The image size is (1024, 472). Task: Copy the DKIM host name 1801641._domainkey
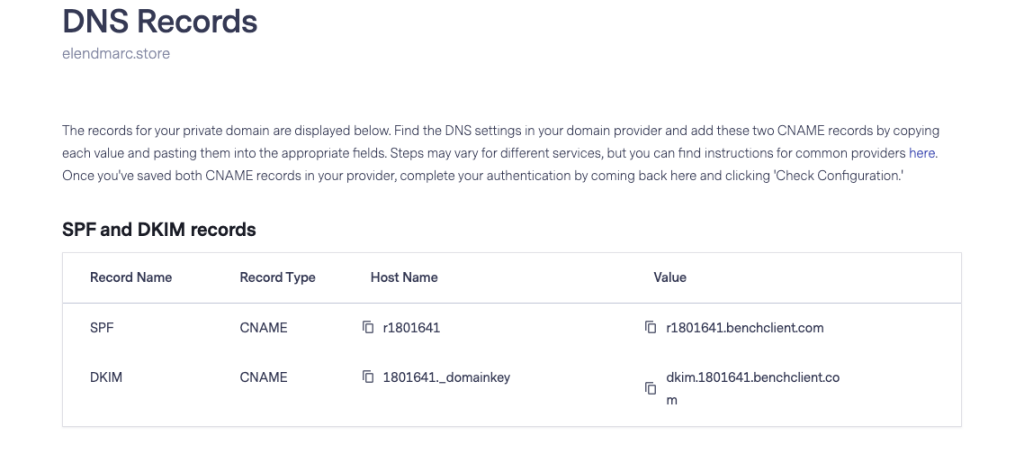366,377
